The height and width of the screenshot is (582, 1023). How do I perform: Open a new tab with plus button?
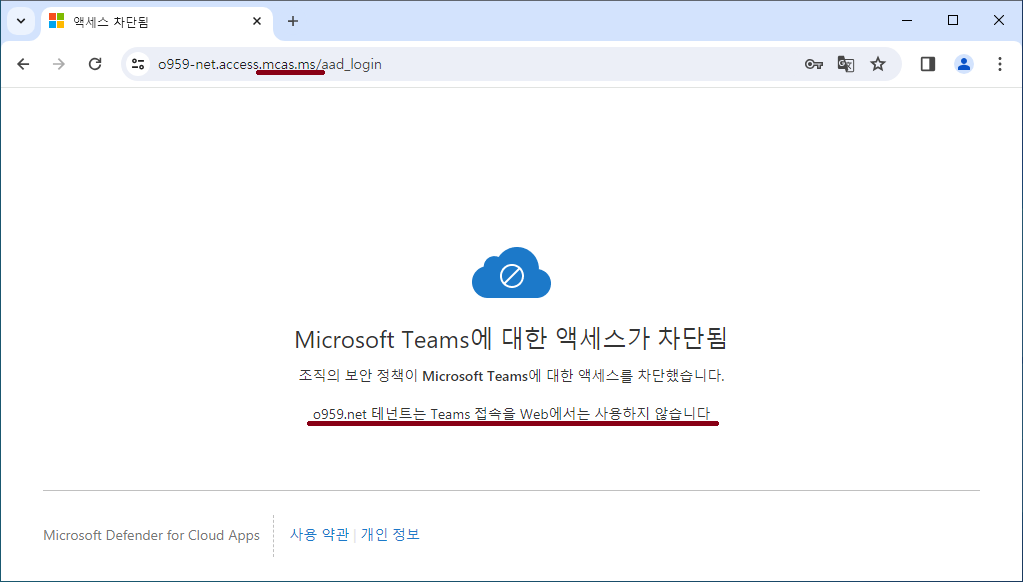pyautogui.click(x=293, y=22)
